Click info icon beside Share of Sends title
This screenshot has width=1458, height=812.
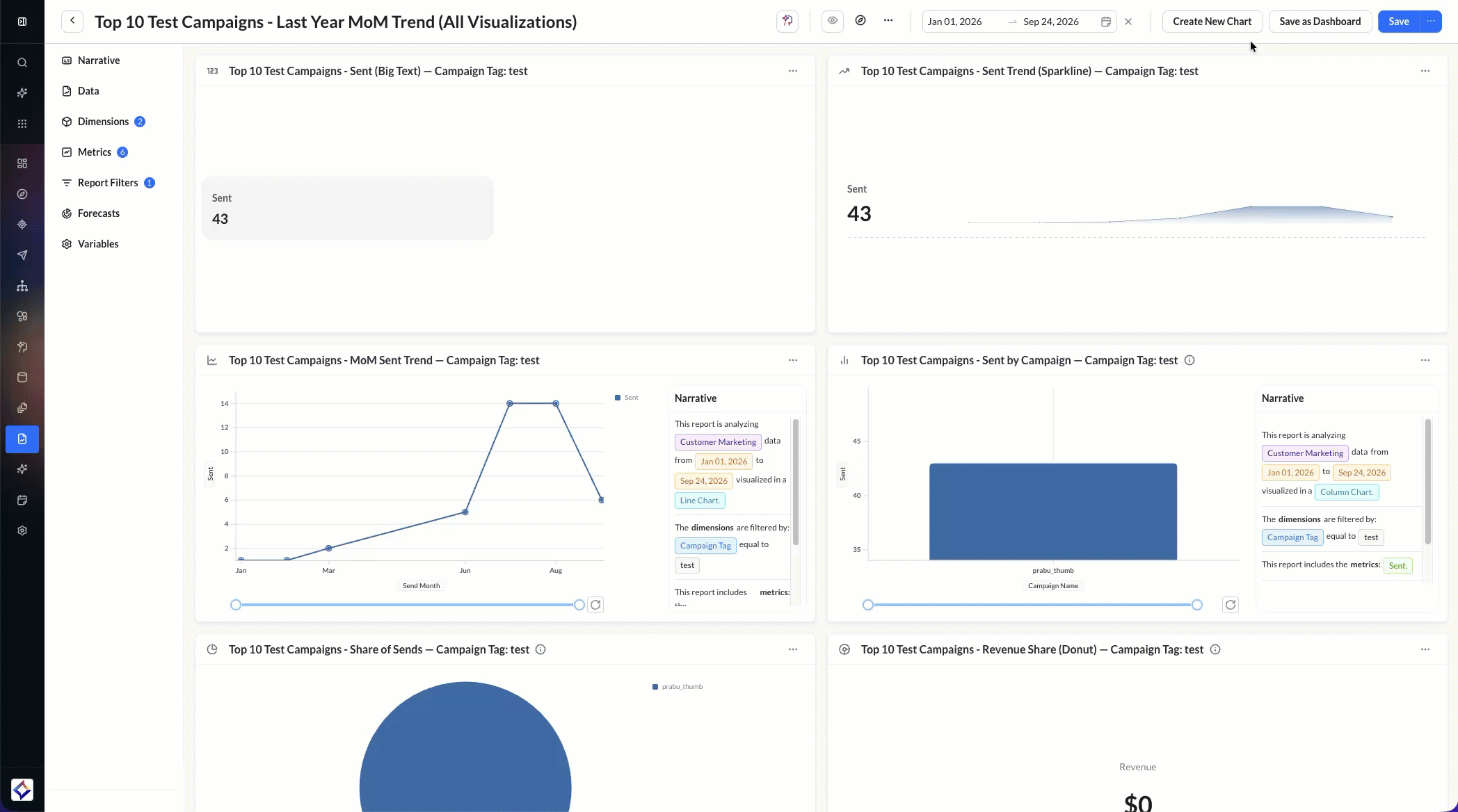coord(540,649)
